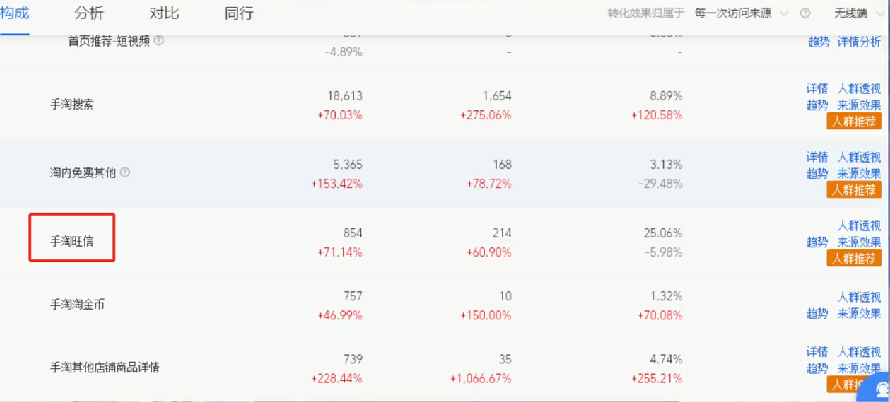Open 详情 link for 手淘搜索
Image resolution: width=890 pixels, height=402 pixels.
tap(817, 89)
